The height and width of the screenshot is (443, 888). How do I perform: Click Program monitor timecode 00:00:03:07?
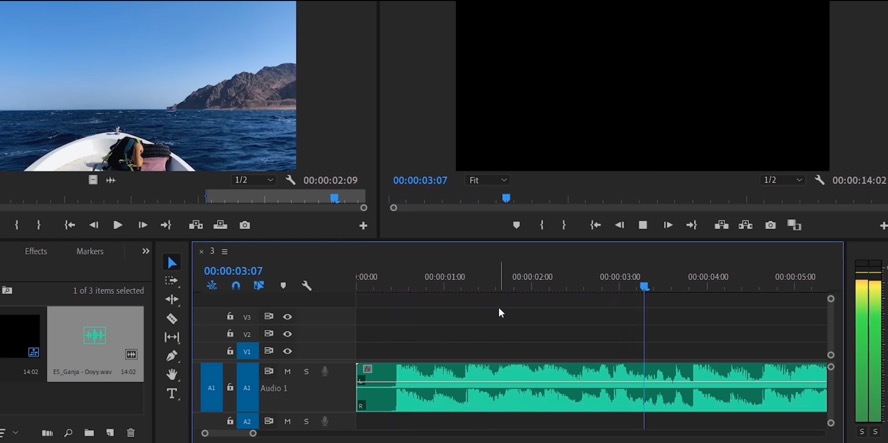pos(420,180)
